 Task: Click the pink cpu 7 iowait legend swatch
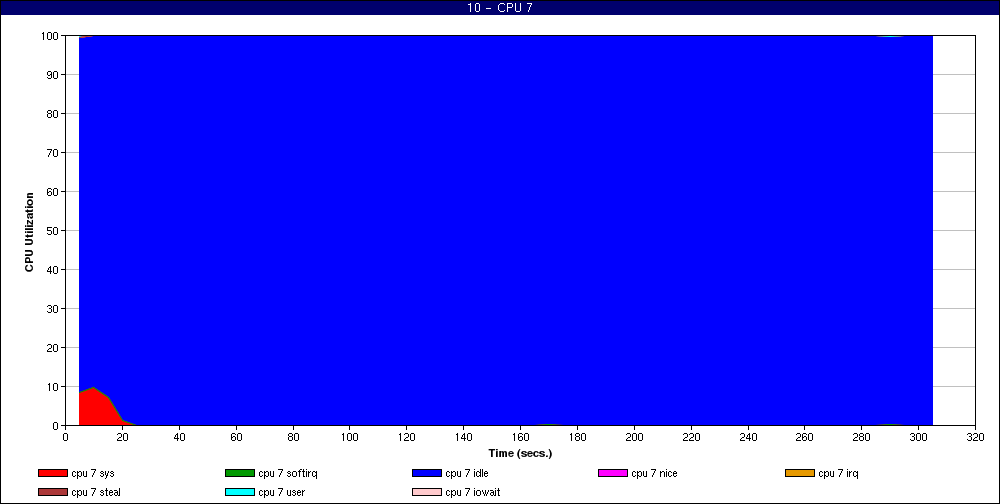point(426,492)
